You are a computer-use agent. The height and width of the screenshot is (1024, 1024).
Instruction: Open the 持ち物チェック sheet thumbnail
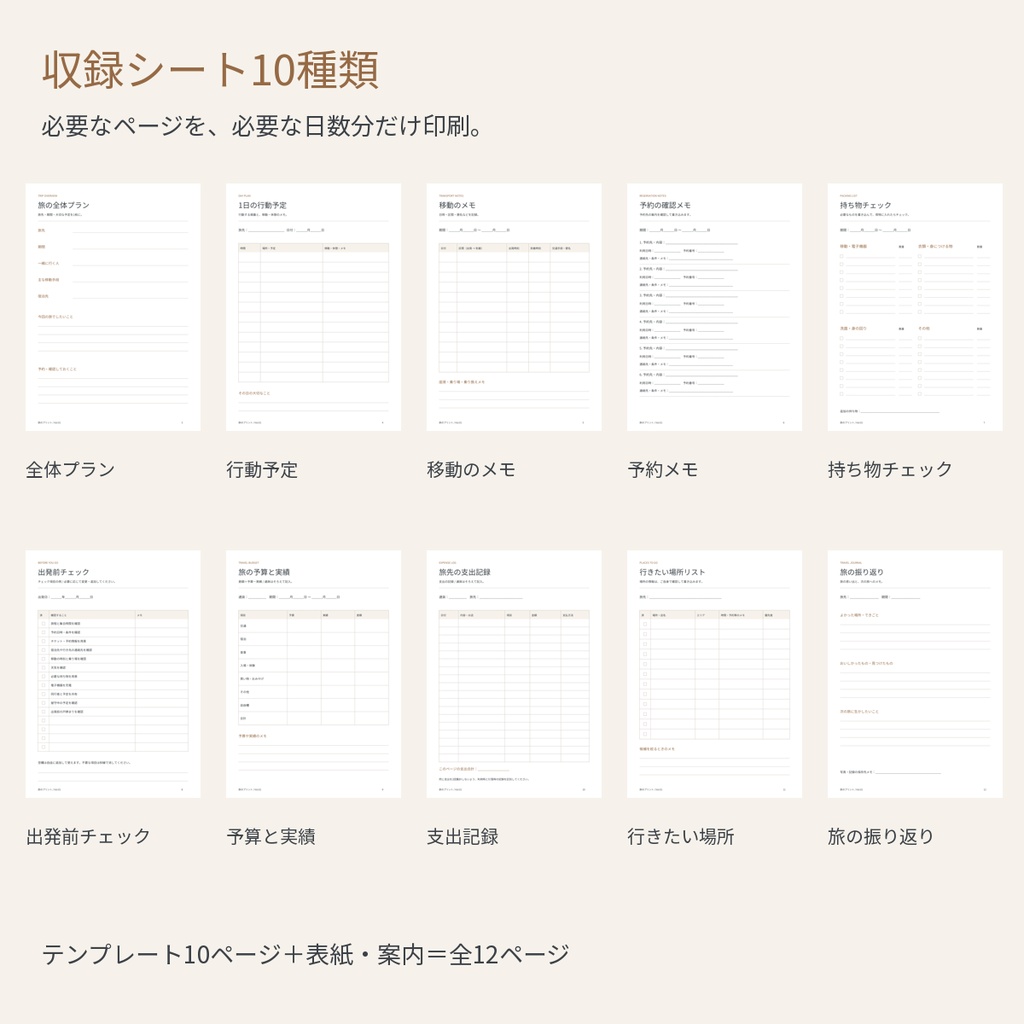pos(915,307)
